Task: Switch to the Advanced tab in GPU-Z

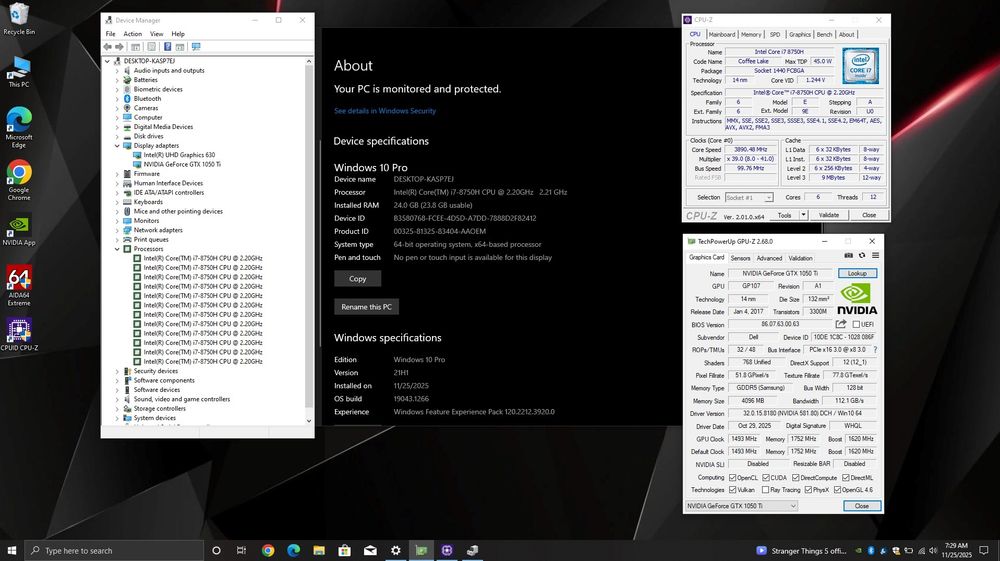Action: pos(769,258)
